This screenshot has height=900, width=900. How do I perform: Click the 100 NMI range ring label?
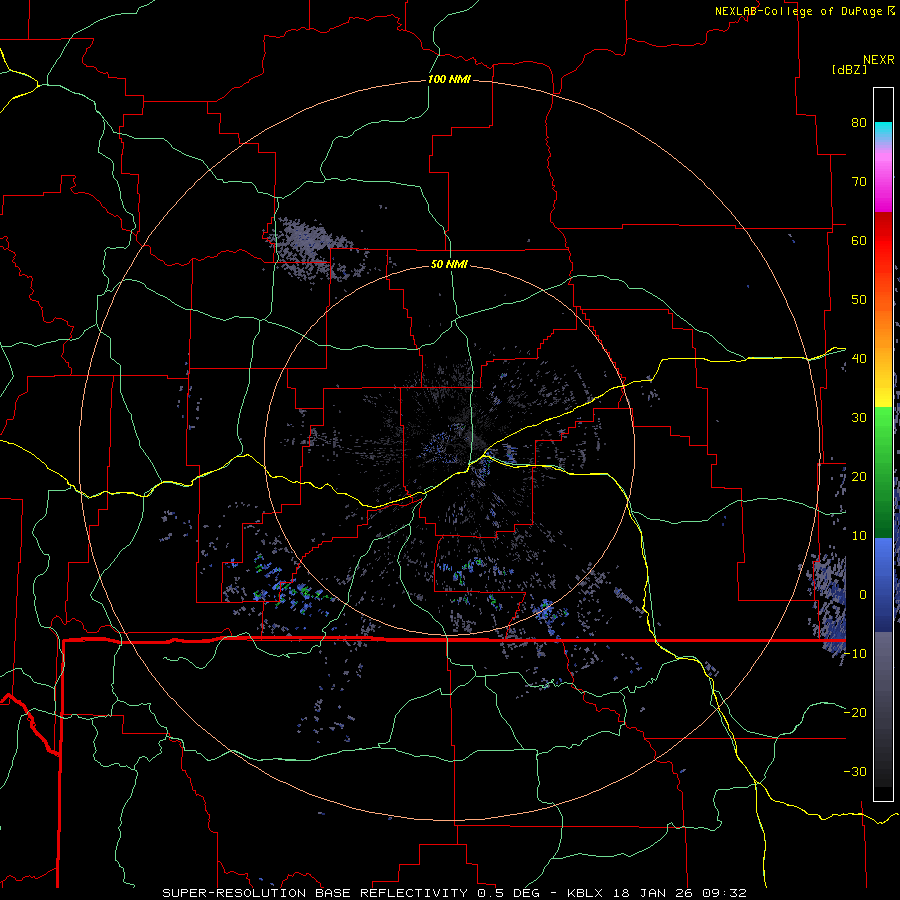[449, 79]
